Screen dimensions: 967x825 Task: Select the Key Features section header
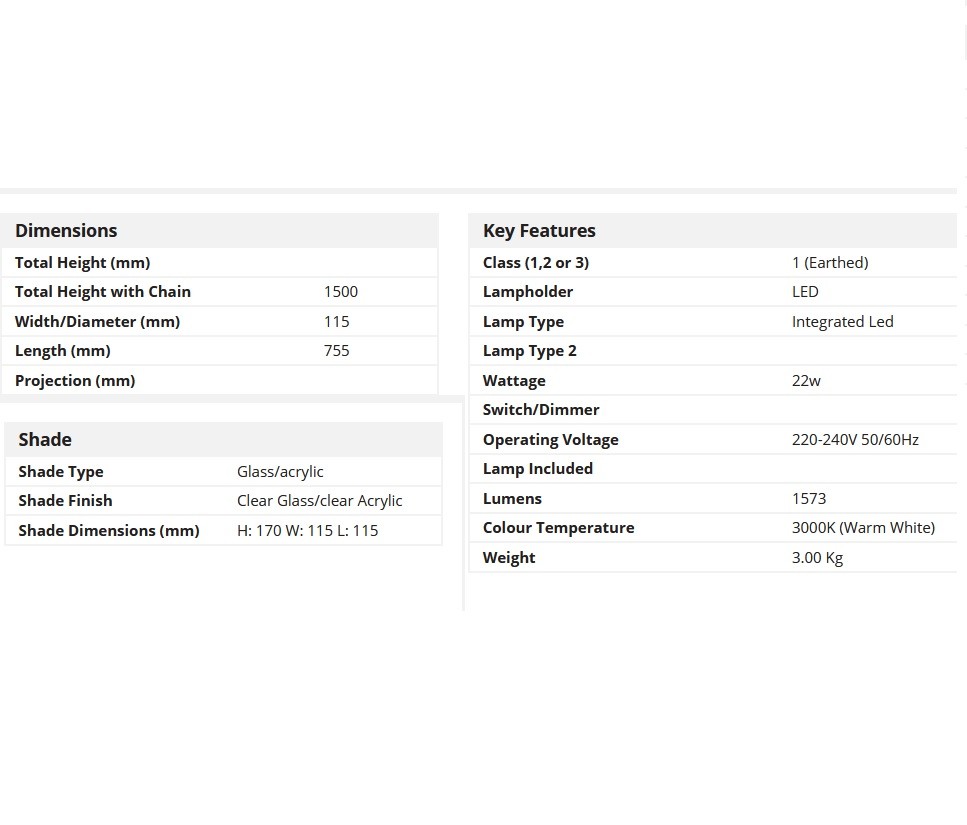pos(539,231)
